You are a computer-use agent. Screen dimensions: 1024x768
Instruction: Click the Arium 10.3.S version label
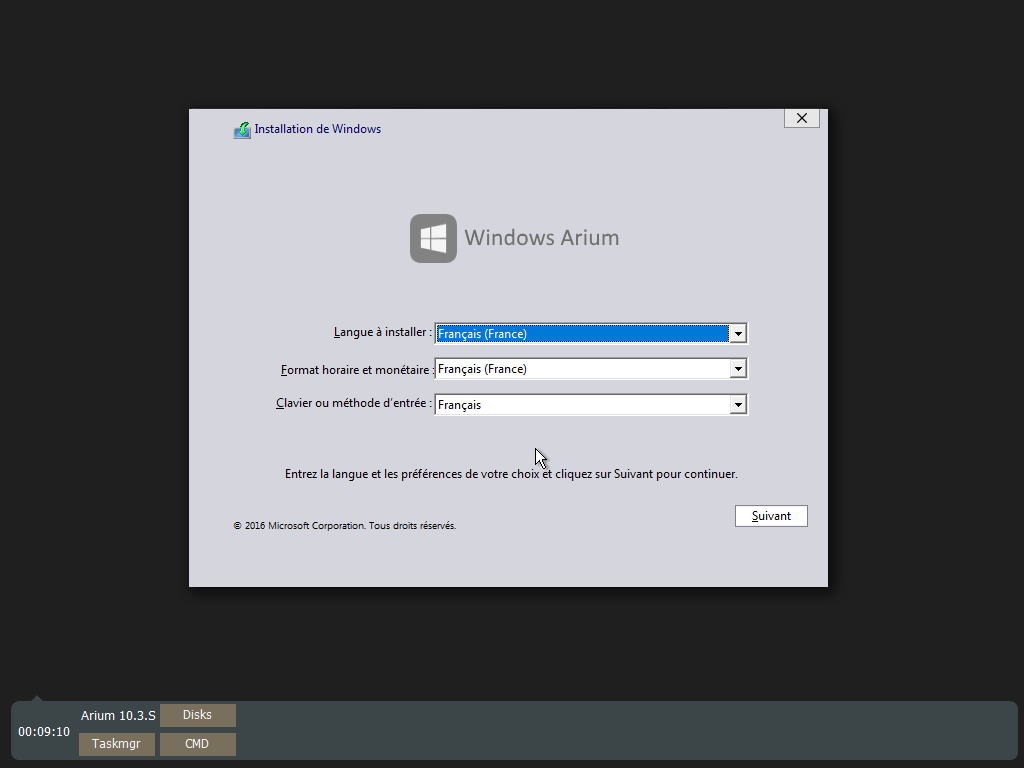pyautogui.click(x=118, y=716)
